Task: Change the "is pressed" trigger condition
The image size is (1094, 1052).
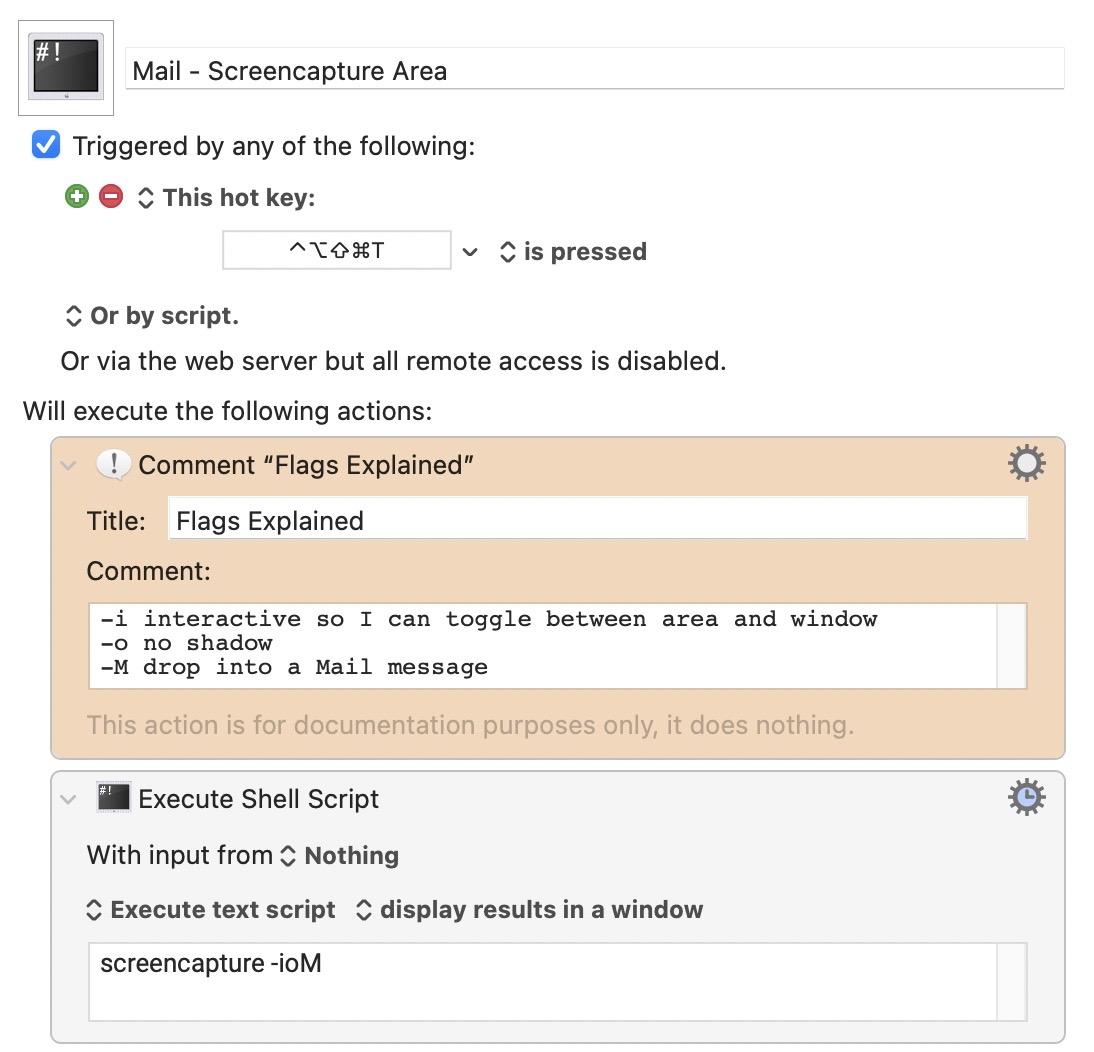Action: pos(573,252)
